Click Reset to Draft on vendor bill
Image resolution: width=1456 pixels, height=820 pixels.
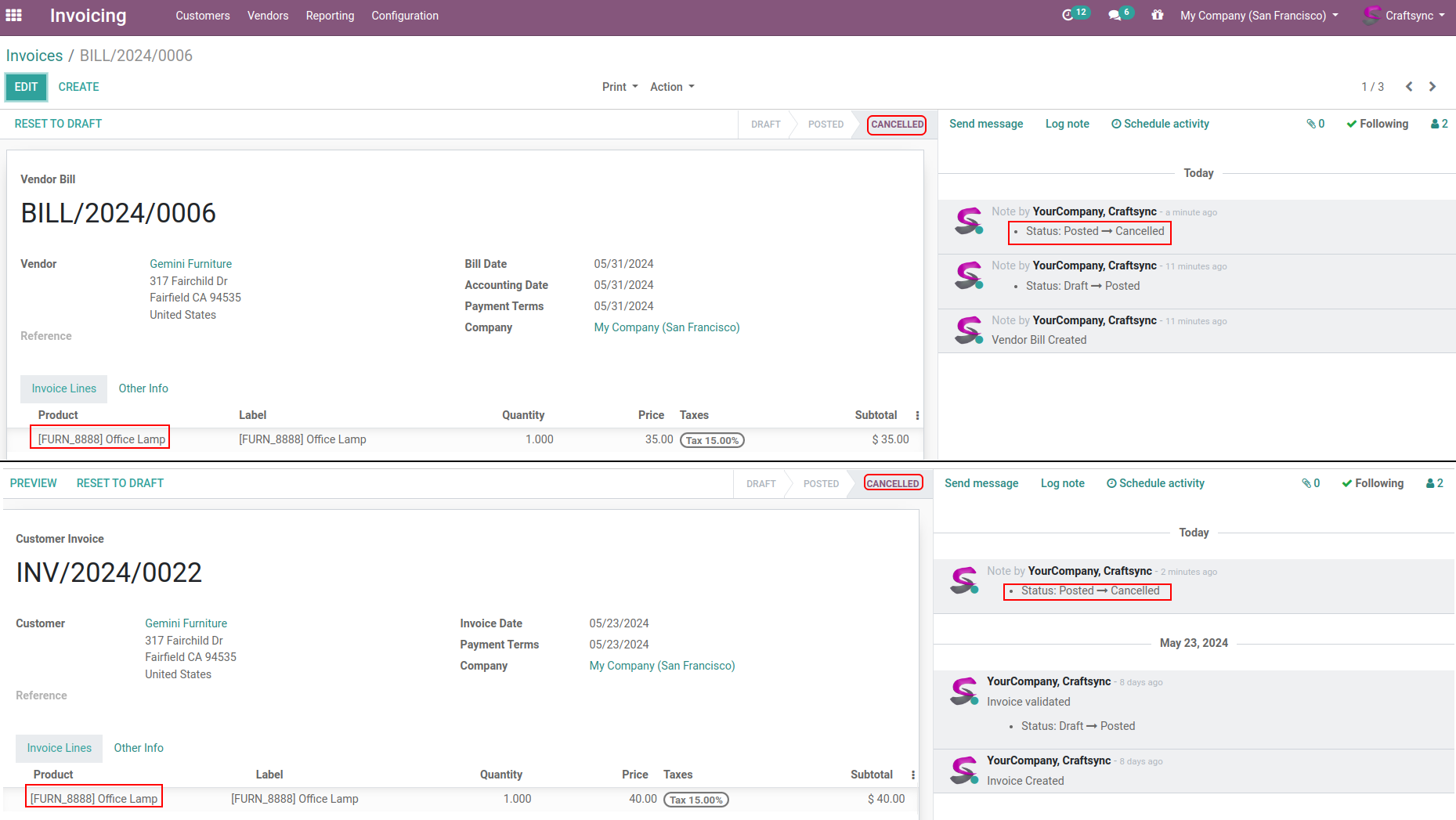coord(58,124)
